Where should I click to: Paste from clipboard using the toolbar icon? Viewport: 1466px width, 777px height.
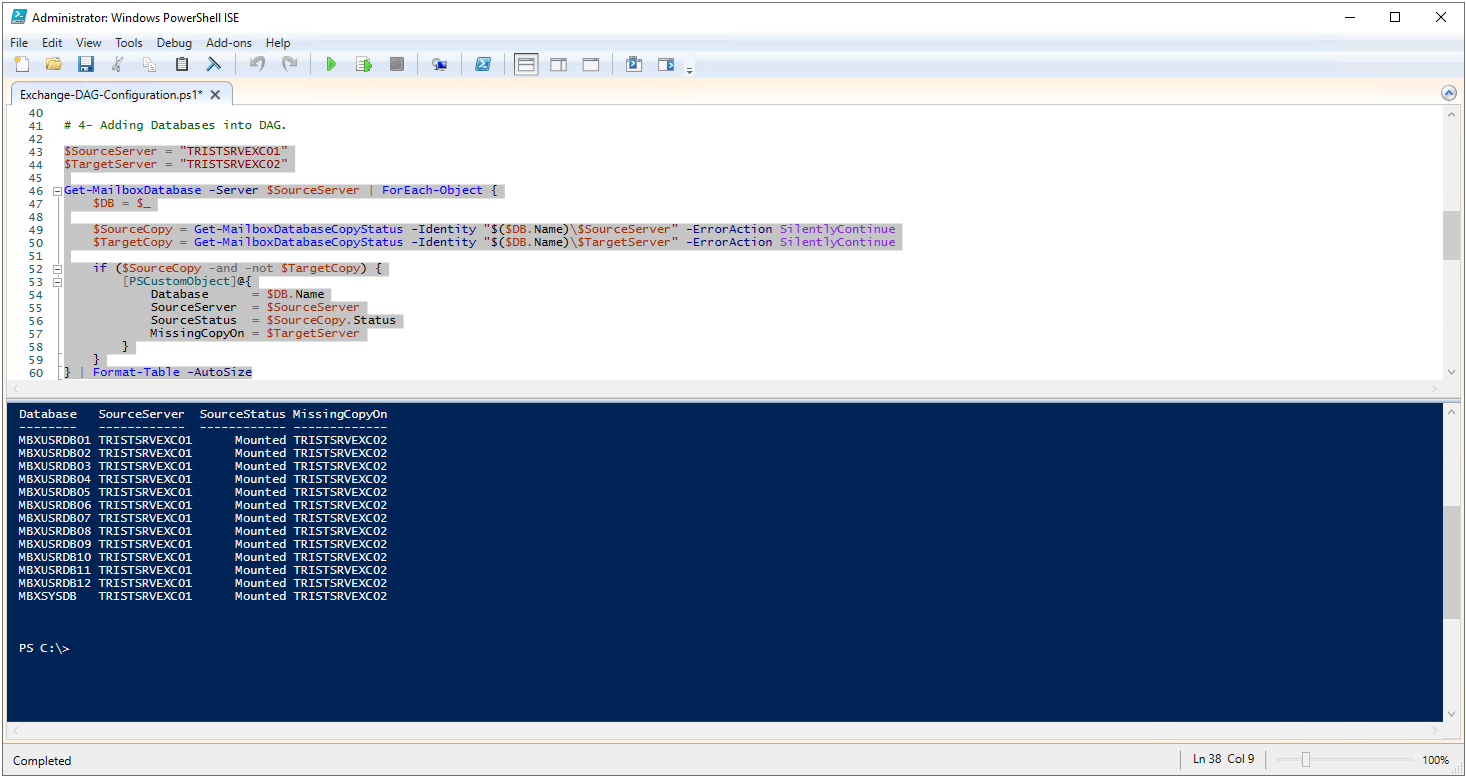coord(182,65)
